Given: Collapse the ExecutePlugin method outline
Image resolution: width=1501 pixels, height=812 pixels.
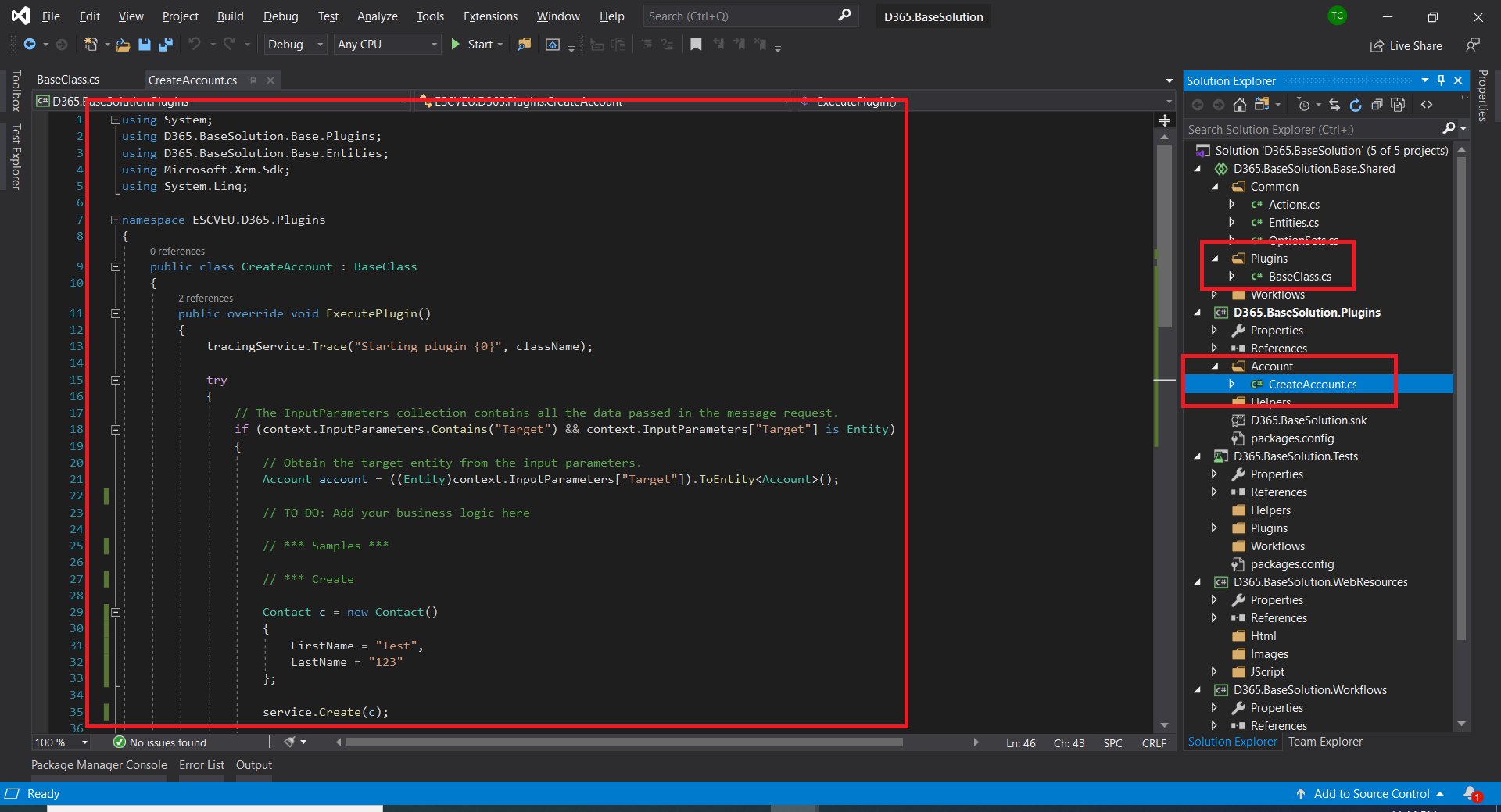Looking at the screenshot, I should (116, 313).
